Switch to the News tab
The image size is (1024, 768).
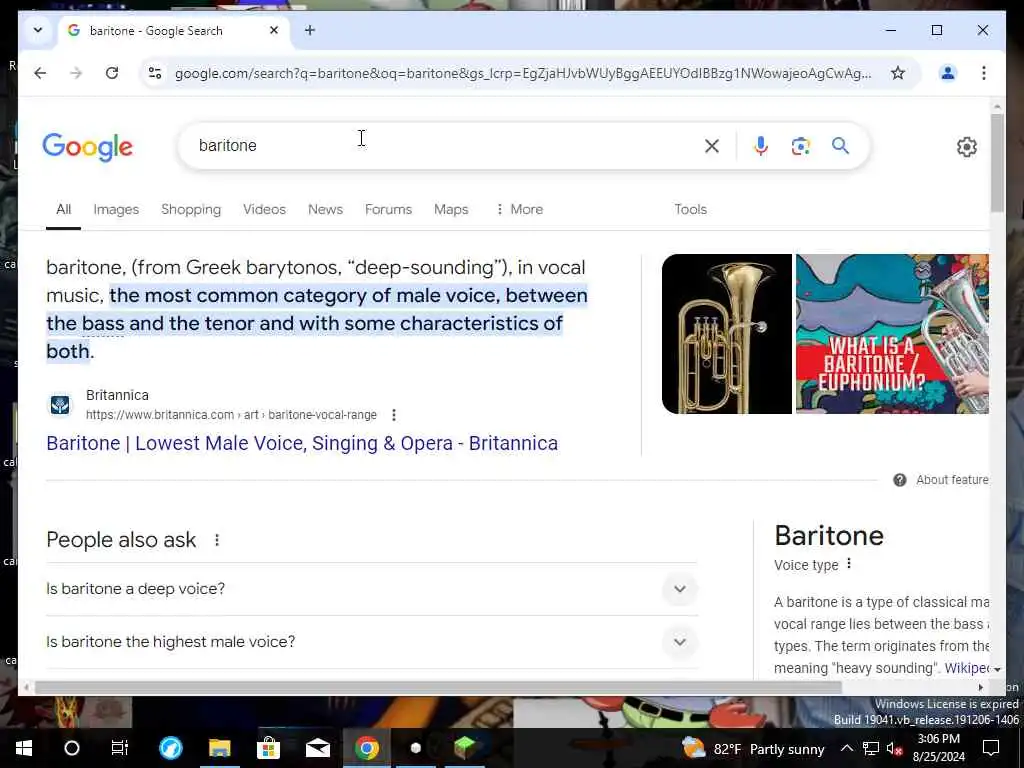(325, 210)
